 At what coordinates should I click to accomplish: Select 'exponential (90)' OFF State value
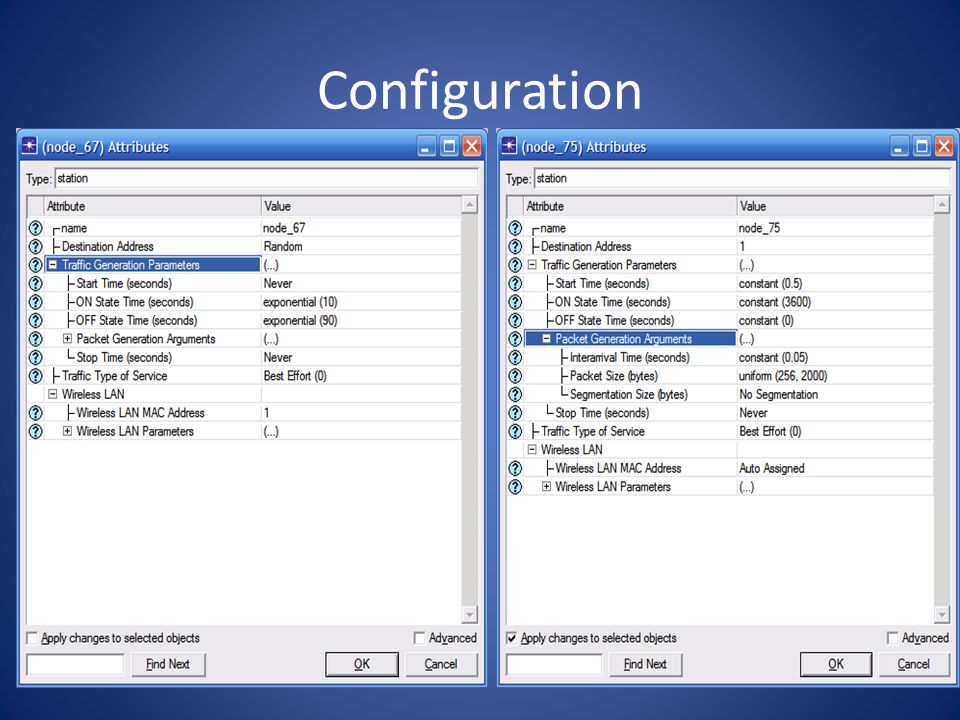coord(301,320)
